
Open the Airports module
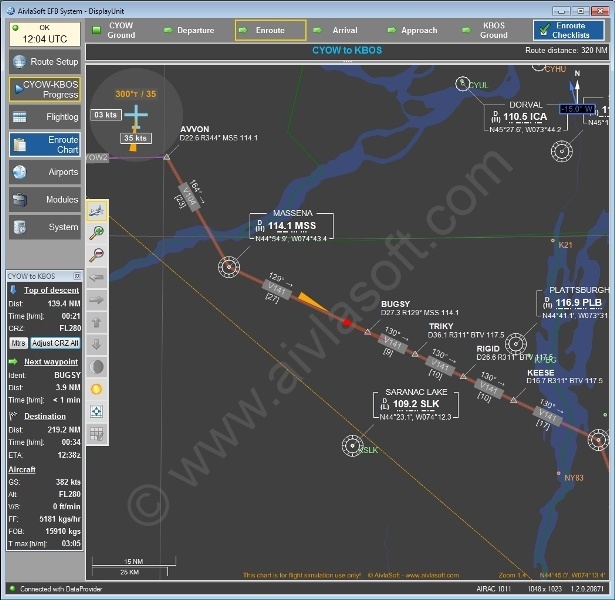coord(45,172)
